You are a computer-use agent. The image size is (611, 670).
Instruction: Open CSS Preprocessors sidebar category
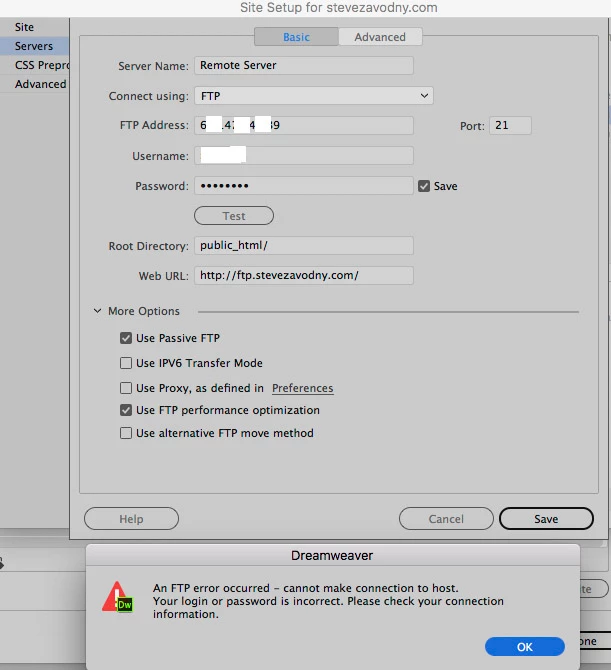(34, 65)
